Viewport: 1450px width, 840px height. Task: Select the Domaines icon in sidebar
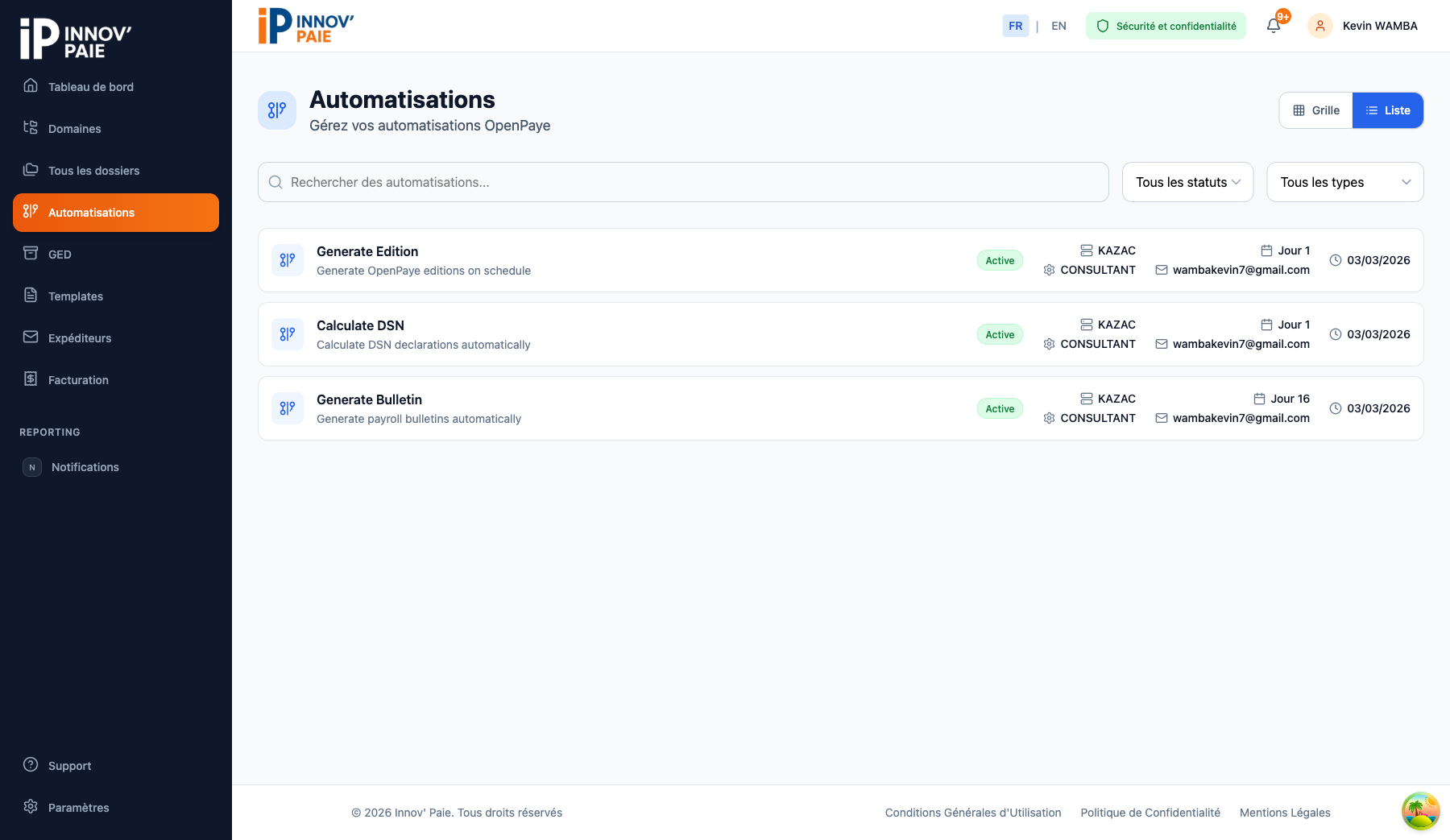point(31,128)
